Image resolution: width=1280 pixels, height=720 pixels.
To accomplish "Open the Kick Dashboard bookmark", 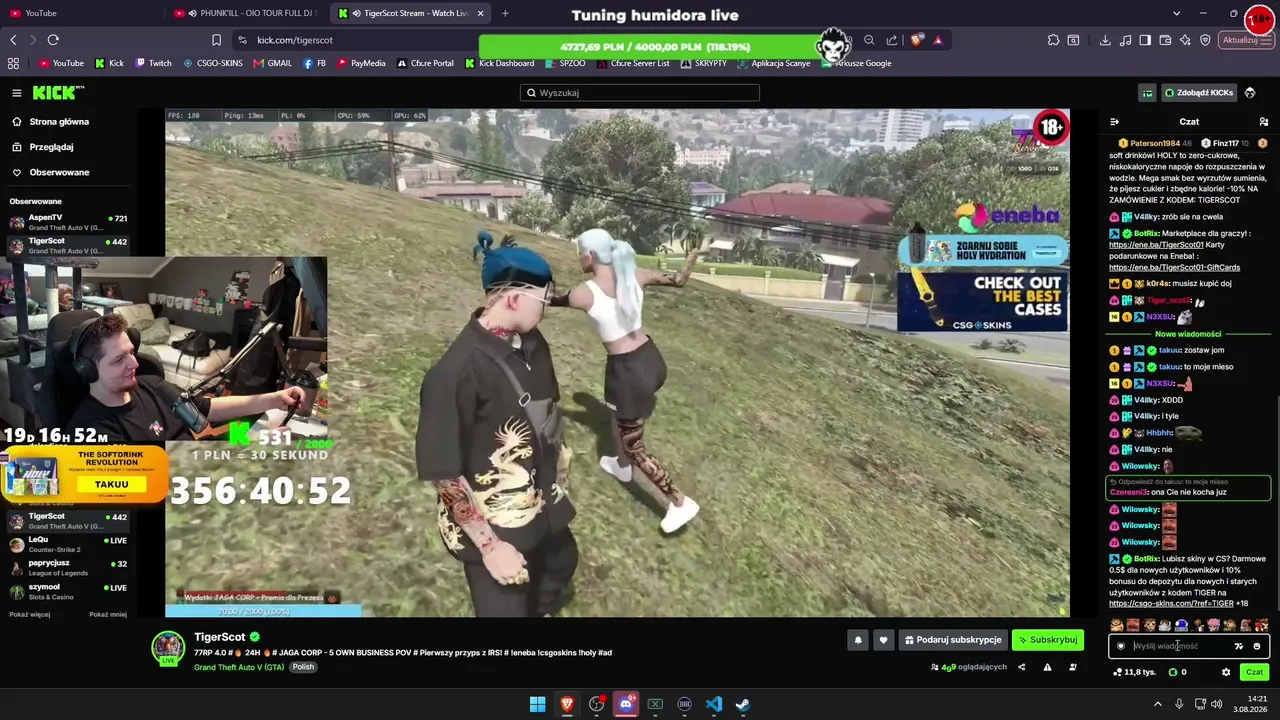I will pos(499,63).
